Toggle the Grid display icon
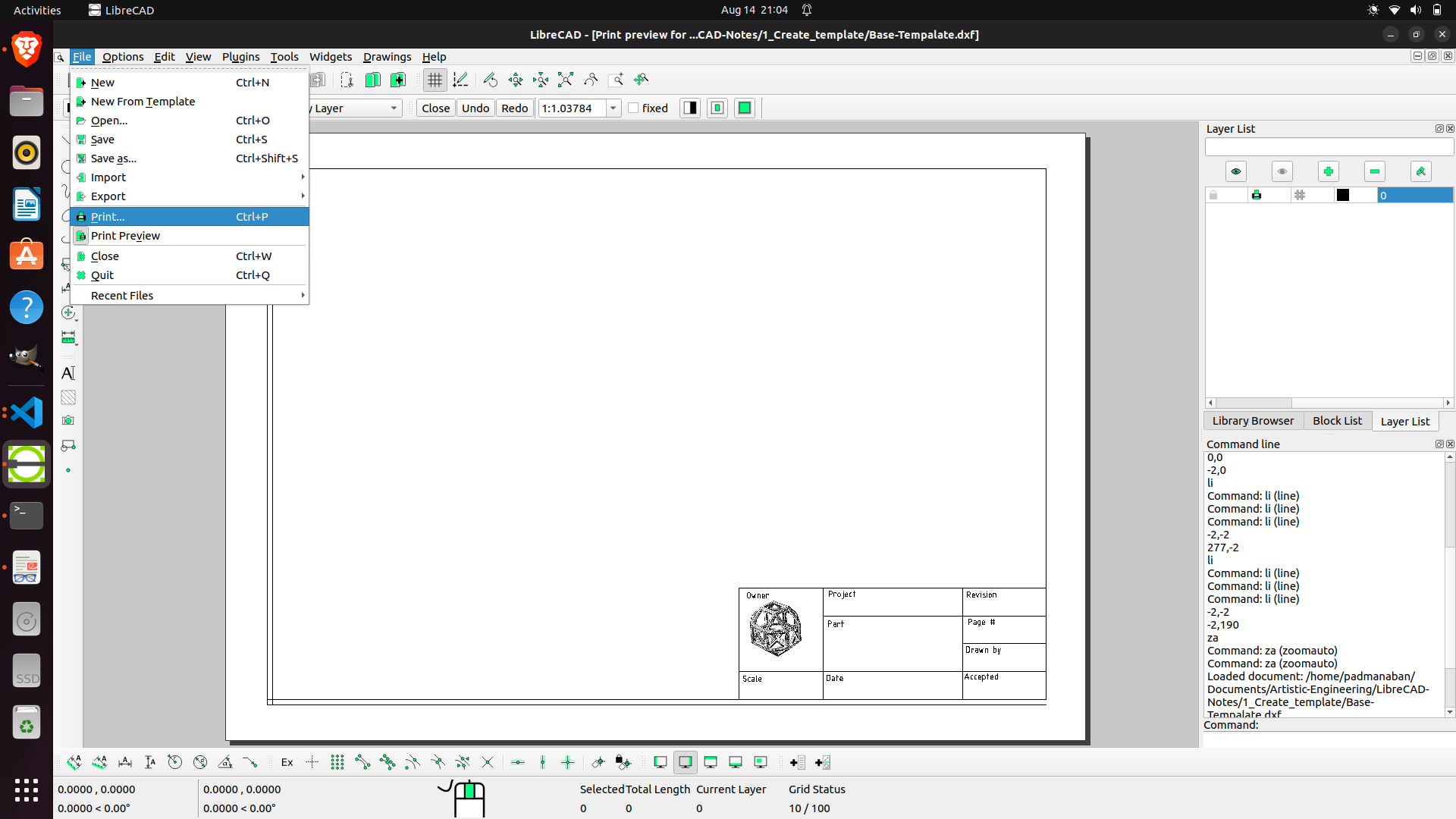 point(435,80)
